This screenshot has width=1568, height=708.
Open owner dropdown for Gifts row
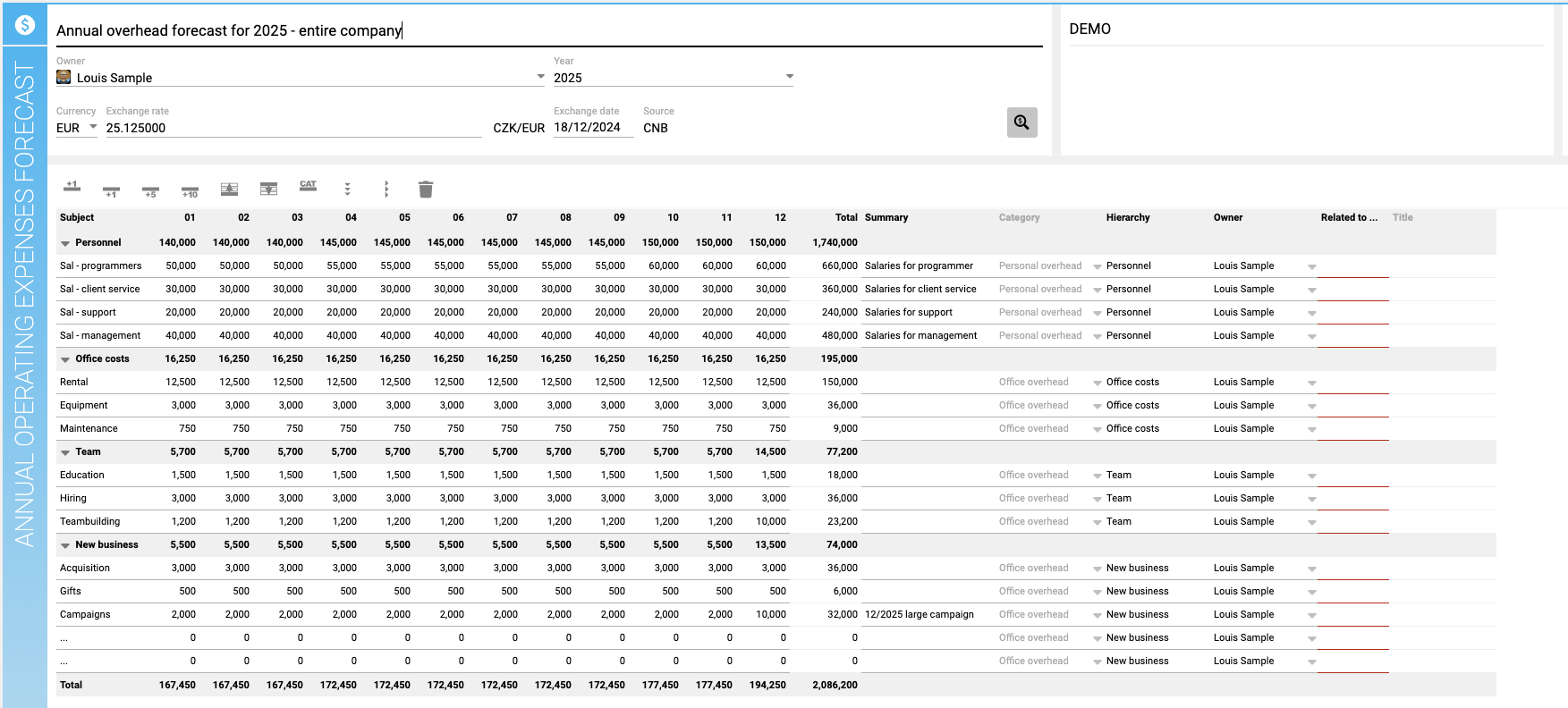click(1312, 592)
